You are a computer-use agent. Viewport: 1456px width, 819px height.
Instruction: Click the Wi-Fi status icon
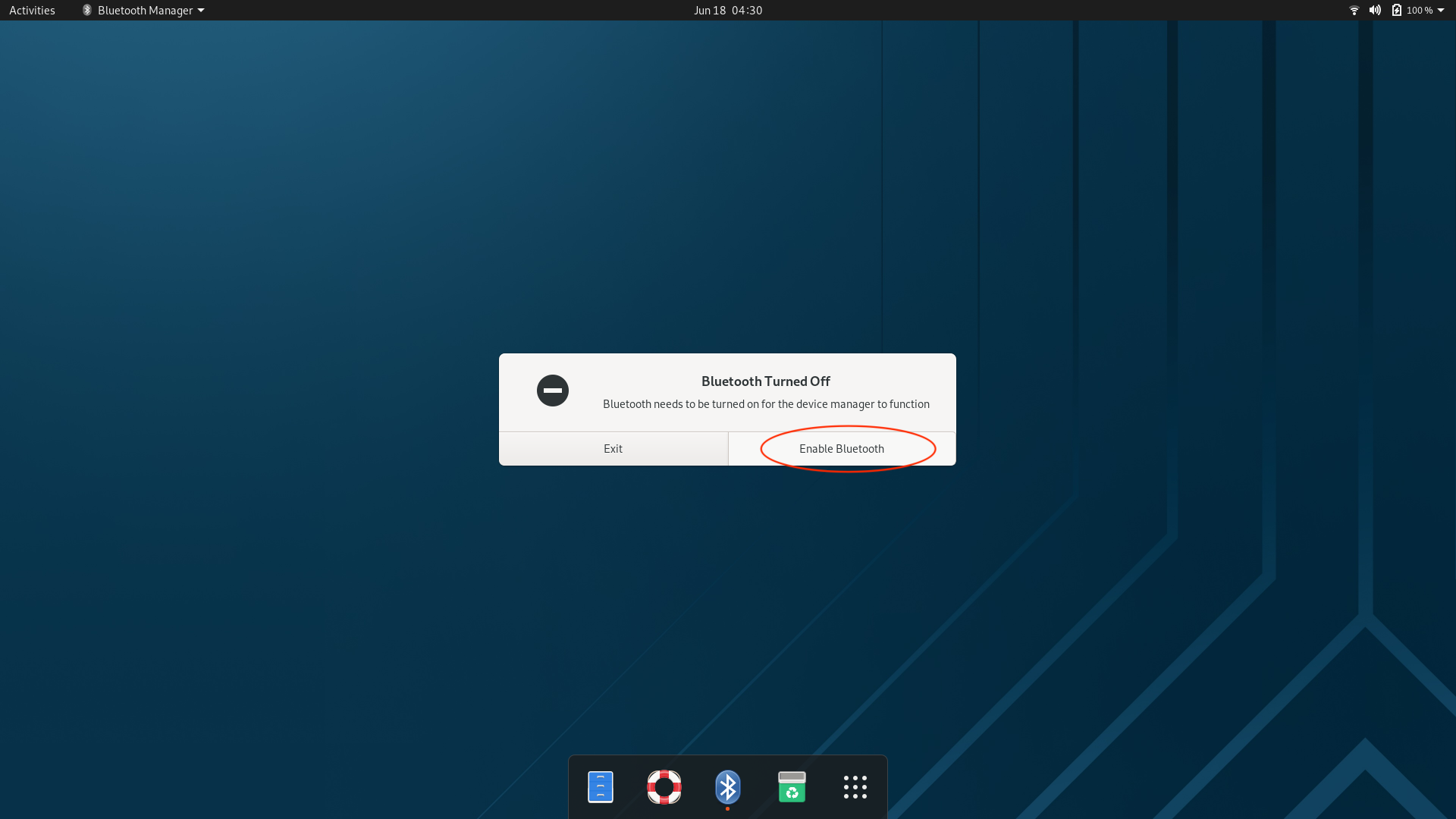click(1354, 10)
